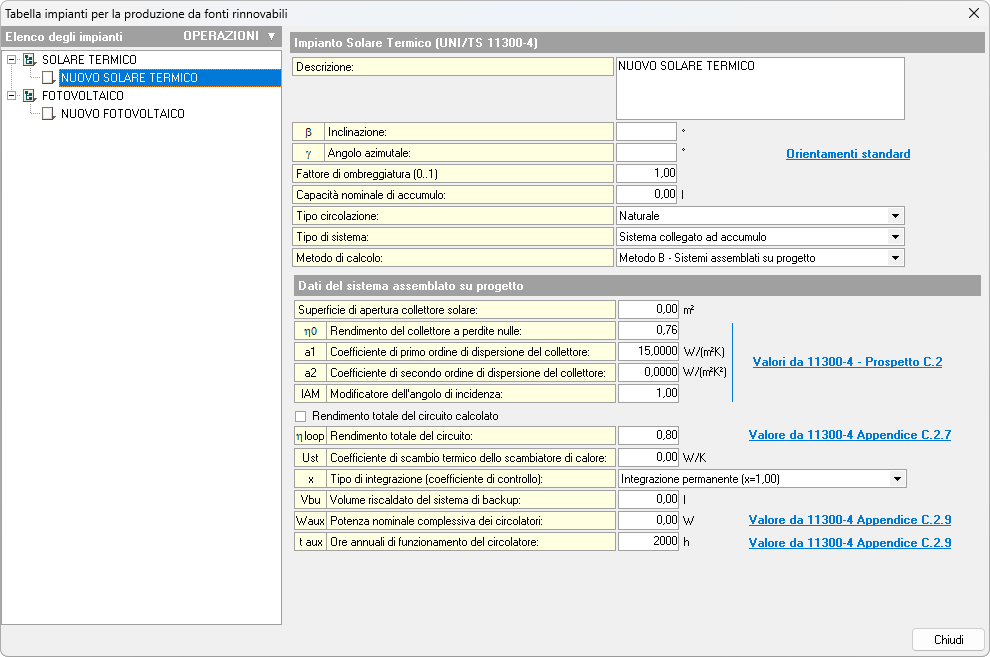Viewport: 990px width, 657px height.
Task: Click the SOLARE TERMICO category tree icon
Action: pyautogui.click(x=29, y=60)
